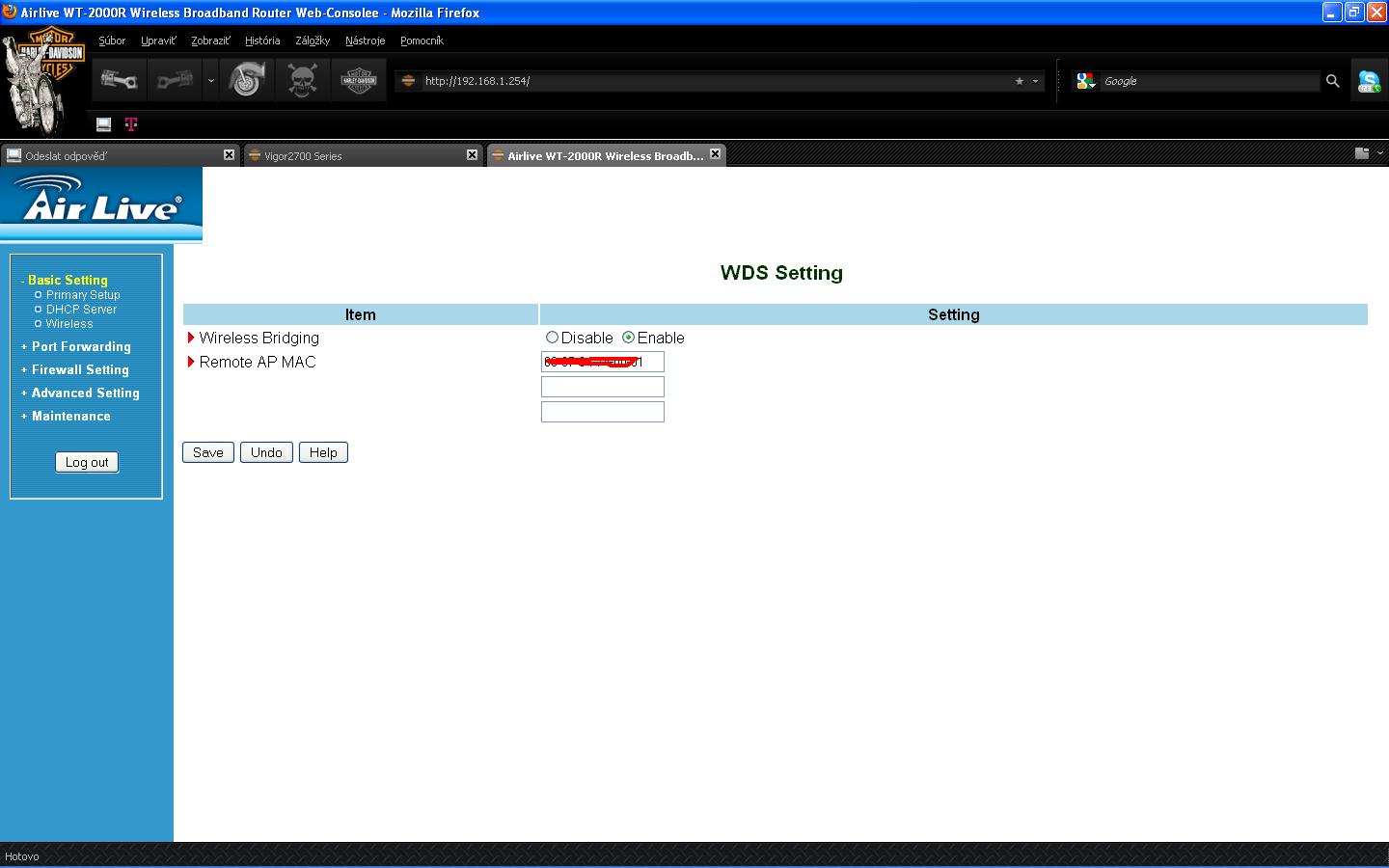The width and height of the screenshot is (1389, 868).
Task: Close the Airlive WT-2000R tab
Action: (715, 153)
